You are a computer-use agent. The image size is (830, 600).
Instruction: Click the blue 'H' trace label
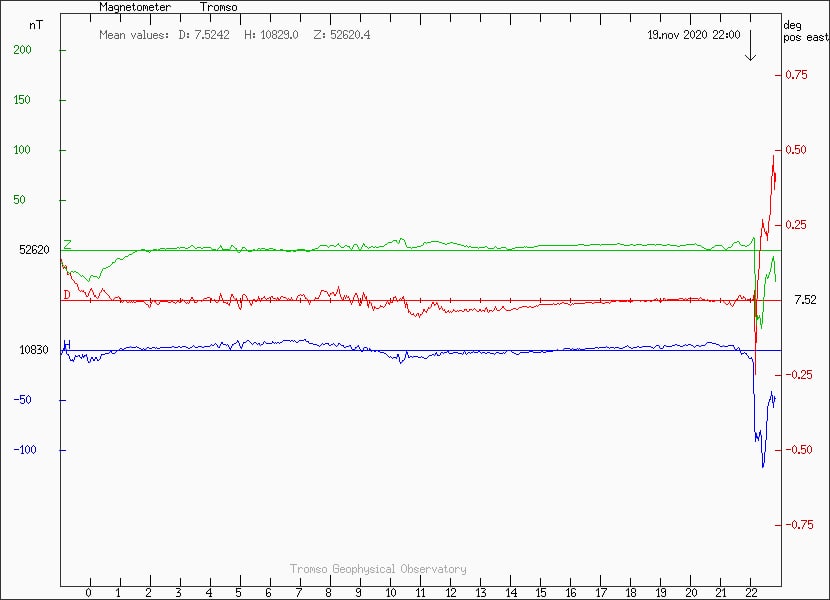click(67, 345)
